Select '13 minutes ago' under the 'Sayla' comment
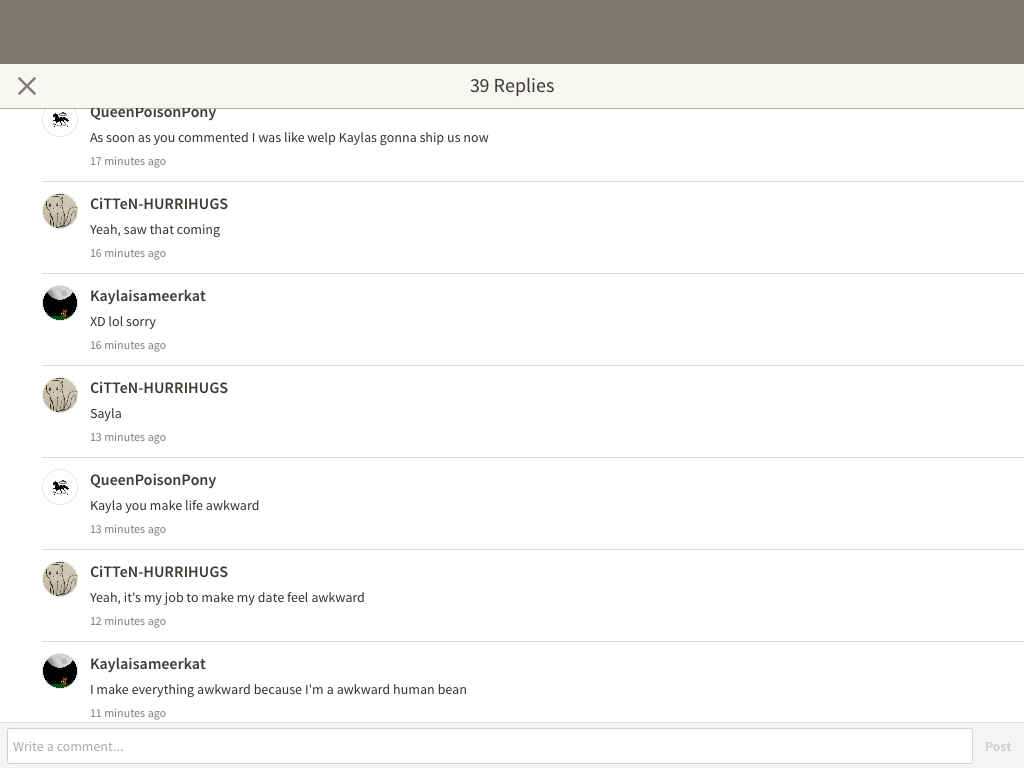The width and height of the screenshot is (1024, 768). coord(128,438)
